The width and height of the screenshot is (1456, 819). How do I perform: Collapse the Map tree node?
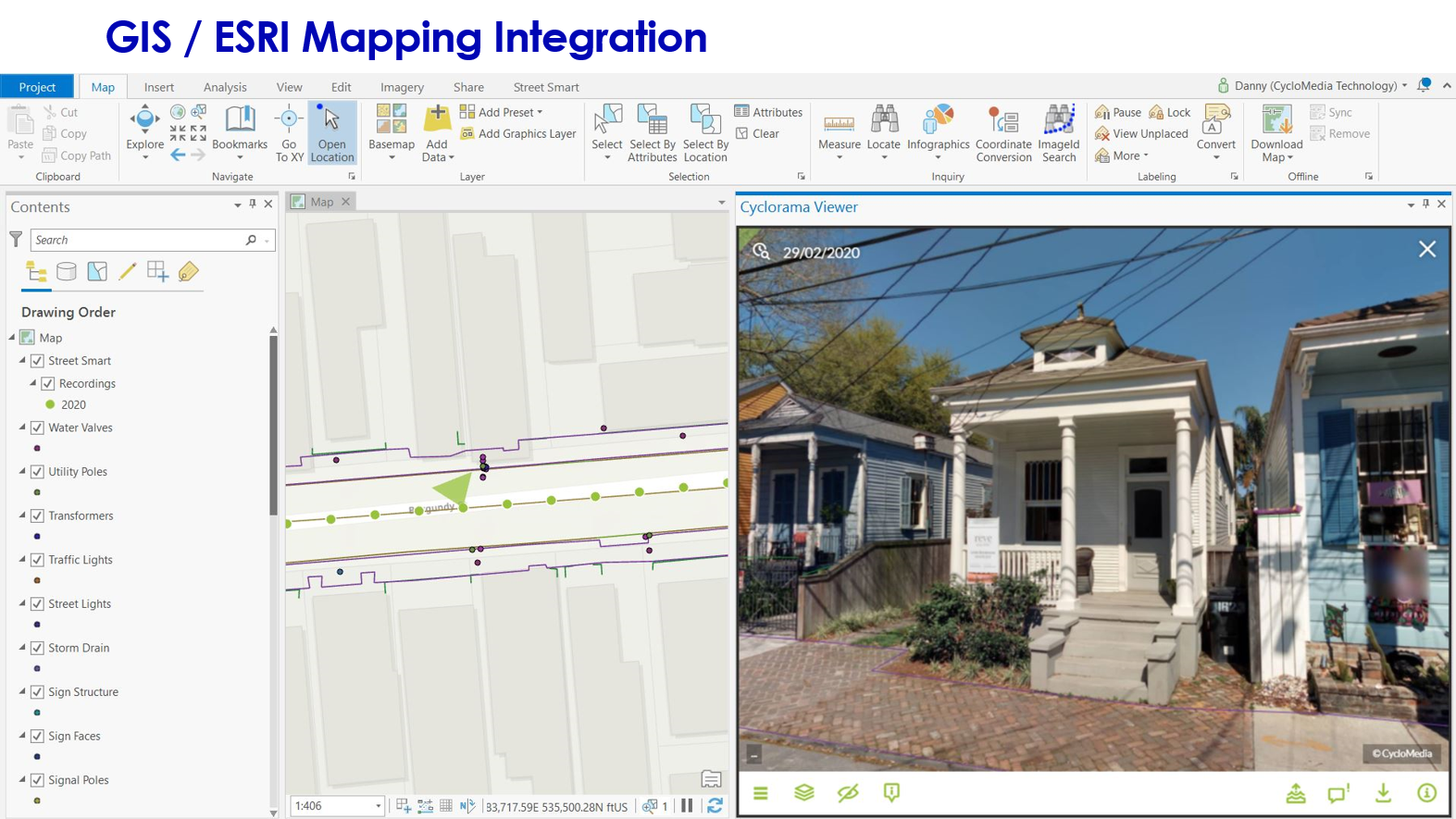tap(12, 337)
